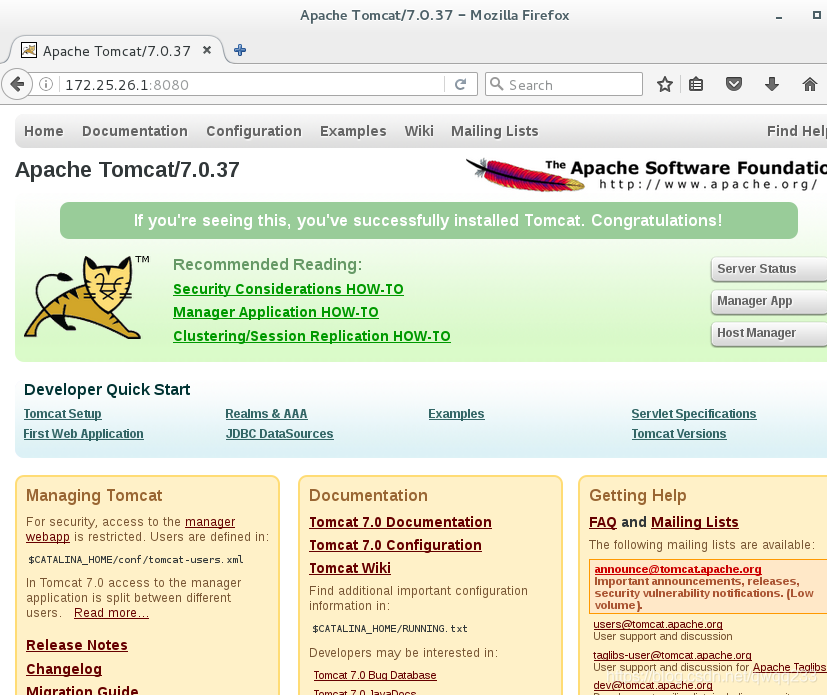827x695 pixels.
Task: Click the browser Back arrow button
Action: (17, 84)
